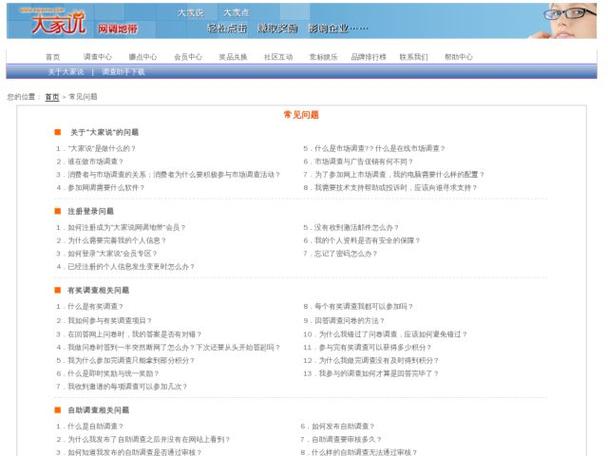608x456 pixels.
Task: Click the 注册登录问题 section heading
Action: pos(91,211)
